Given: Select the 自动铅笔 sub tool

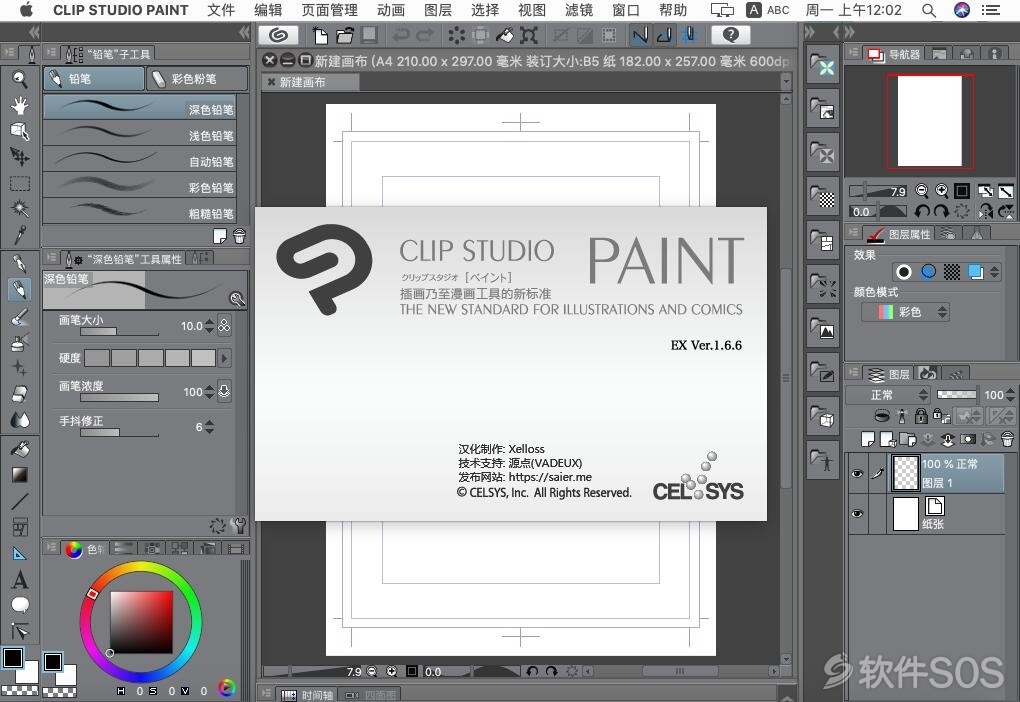Looking at the screenshot, I should [x=139, y=161].
